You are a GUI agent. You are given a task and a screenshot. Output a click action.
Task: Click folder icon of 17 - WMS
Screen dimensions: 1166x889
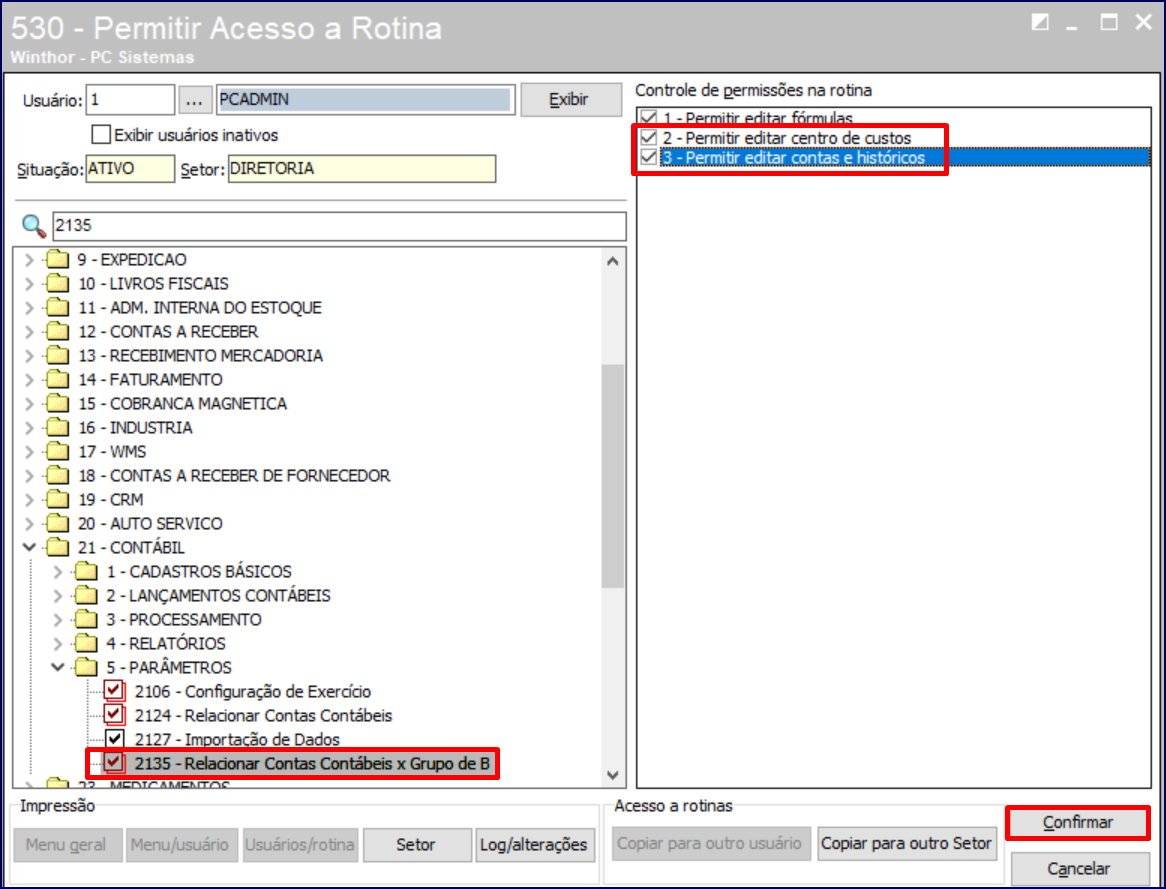point(57,452)
